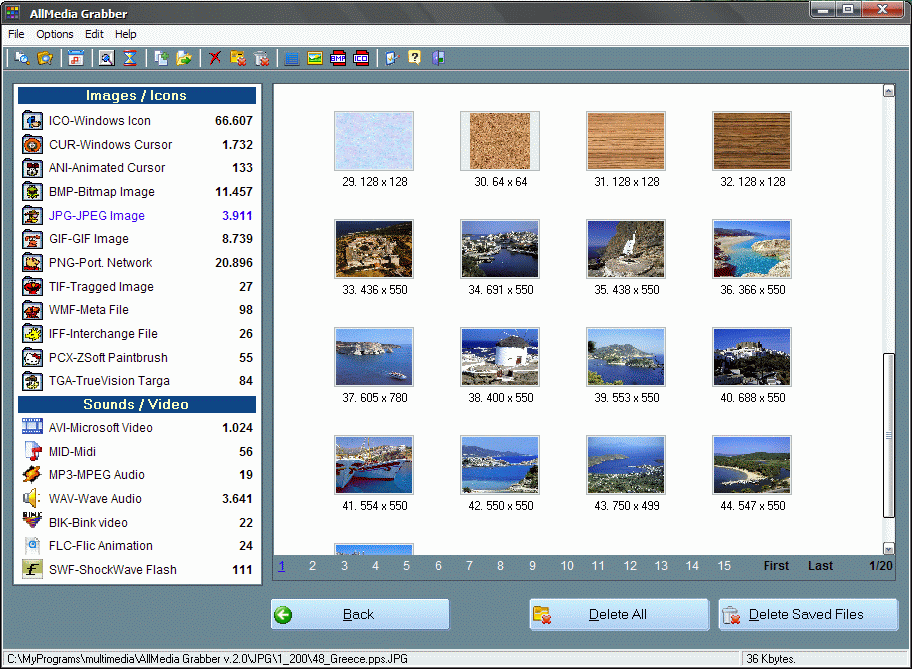Click the hourglass toolbar icon
This screenshot has height=669, width=912.
tap(130, 59)
